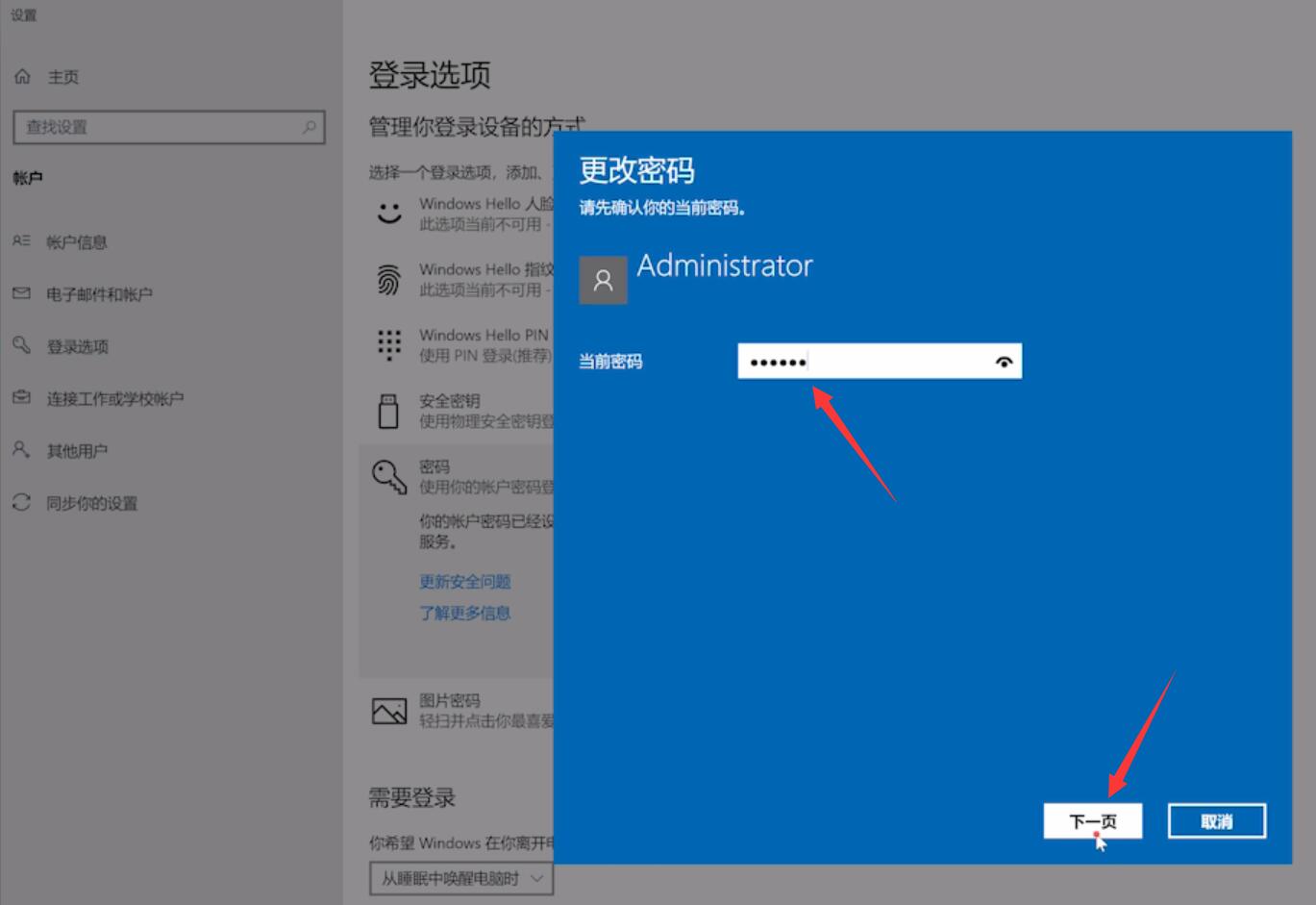
Task: Go to 主页 in sidebar
Action: click(63, 77)
